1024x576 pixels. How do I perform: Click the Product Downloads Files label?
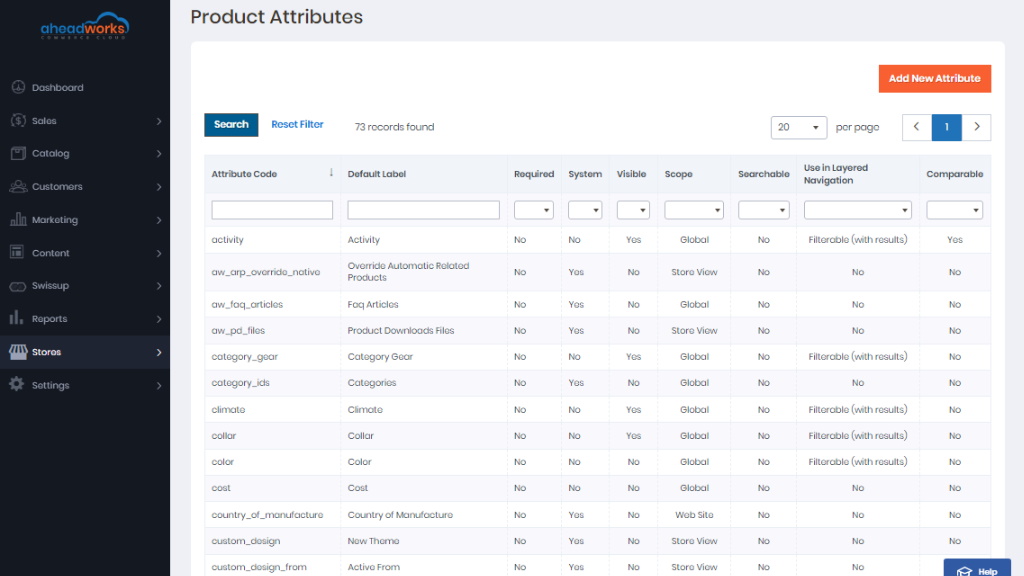[x=400, y=330]
